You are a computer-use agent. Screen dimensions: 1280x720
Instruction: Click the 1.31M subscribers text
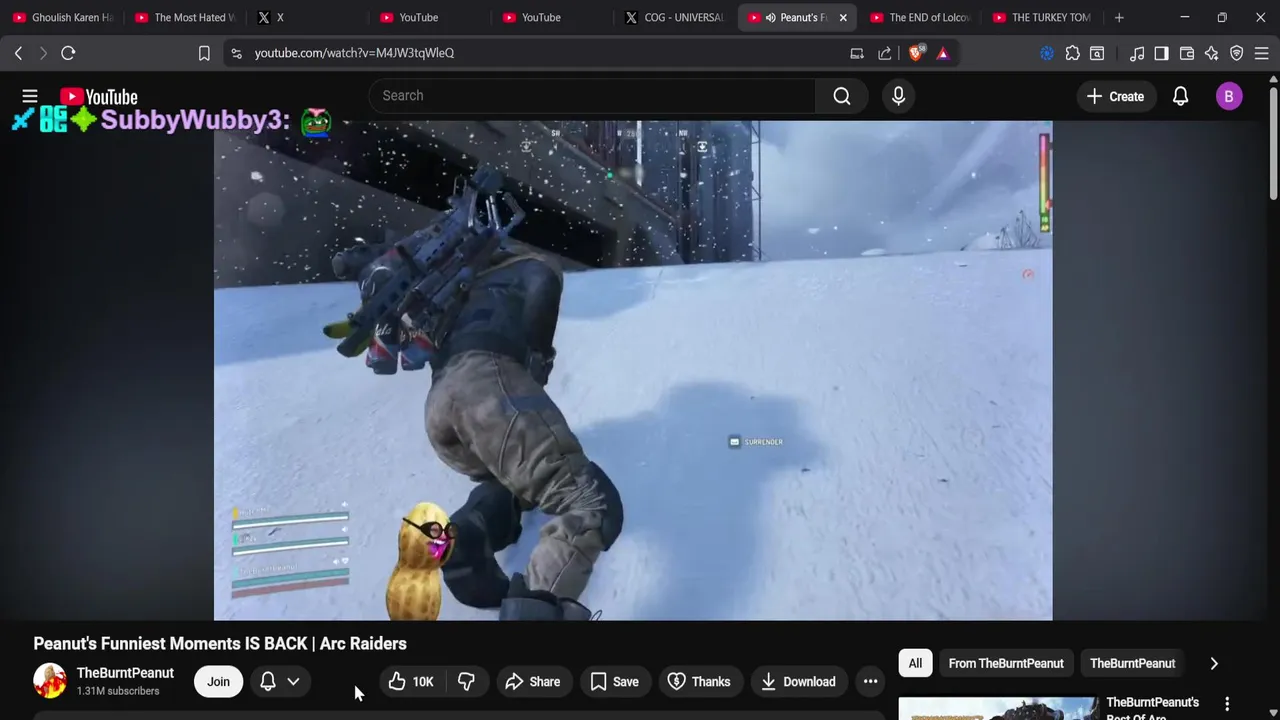point(118,691)
